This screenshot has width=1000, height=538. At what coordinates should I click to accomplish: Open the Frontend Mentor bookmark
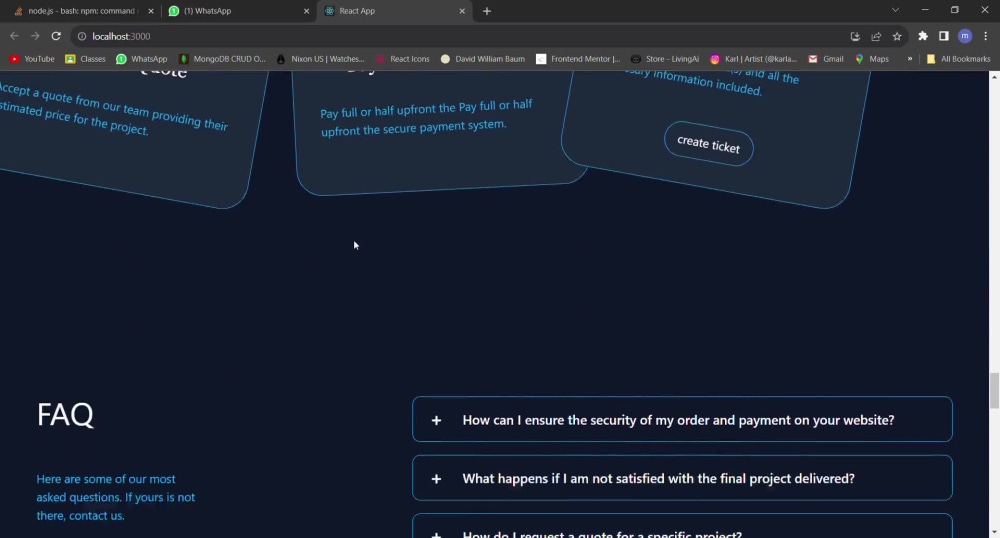pos(578,59)
